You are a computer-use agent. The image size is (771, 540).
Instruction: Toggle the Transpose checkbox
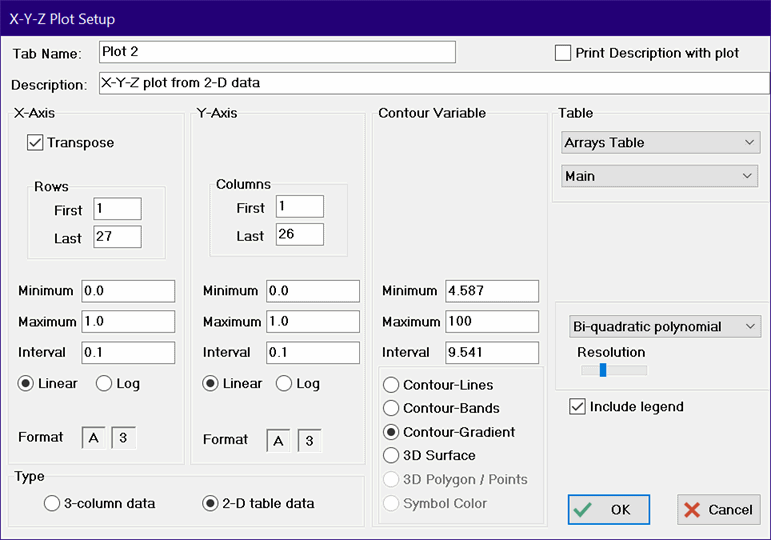coord(36,143)
